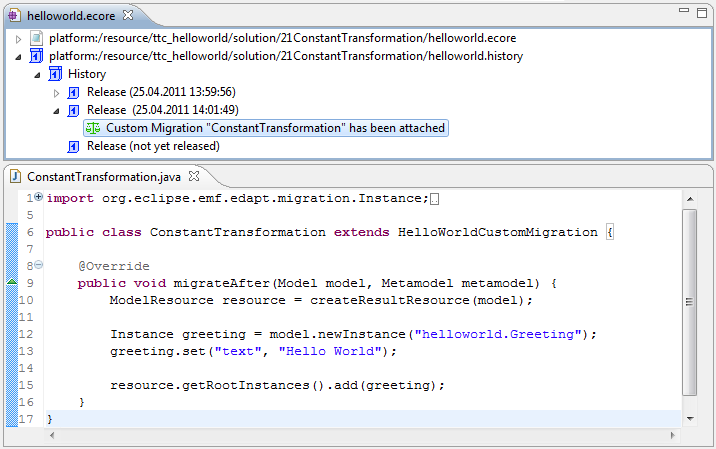Click the override marker on line 9
716x449 pixels.
(12, 282)
